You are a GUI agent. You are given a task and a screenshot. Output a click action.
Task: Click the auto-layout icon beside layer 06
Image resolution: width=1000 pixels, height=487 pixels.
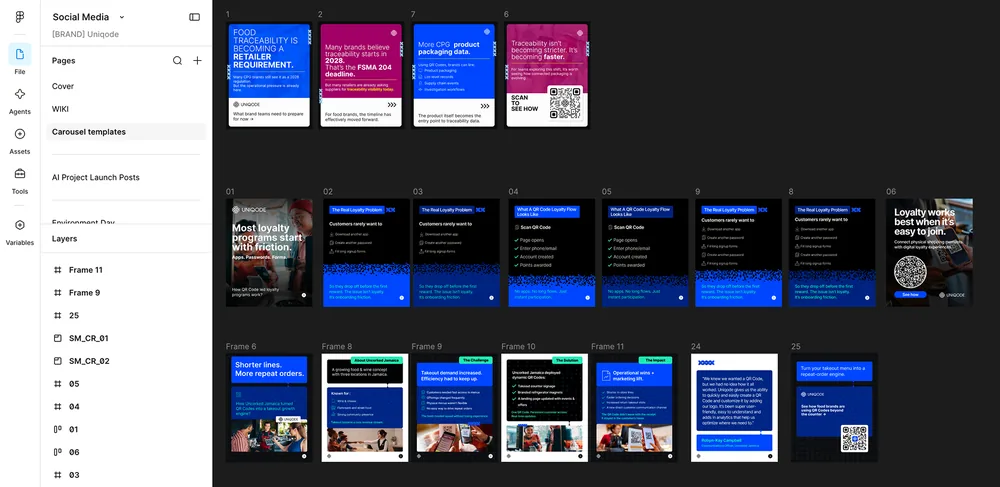pos(57,452)
